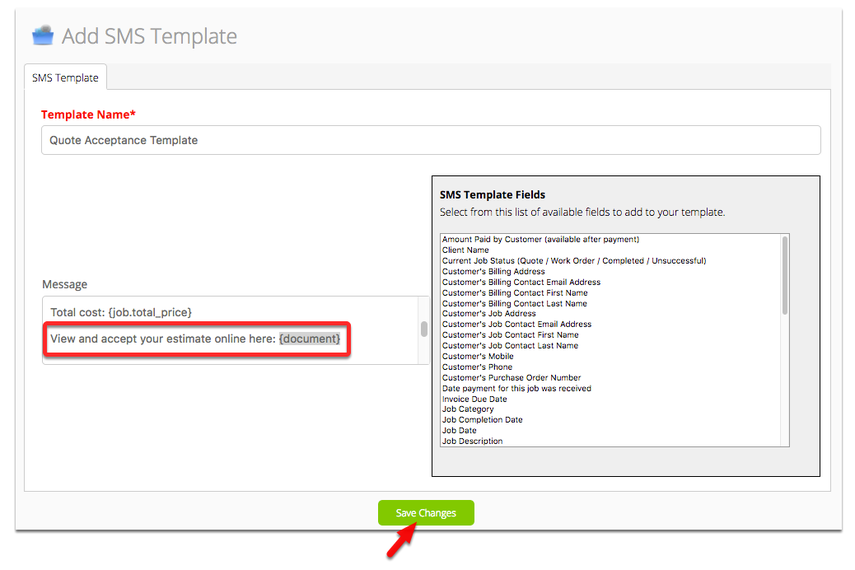
Task: Click the Message box scrollbar thumb
Action: coord(424,329)
